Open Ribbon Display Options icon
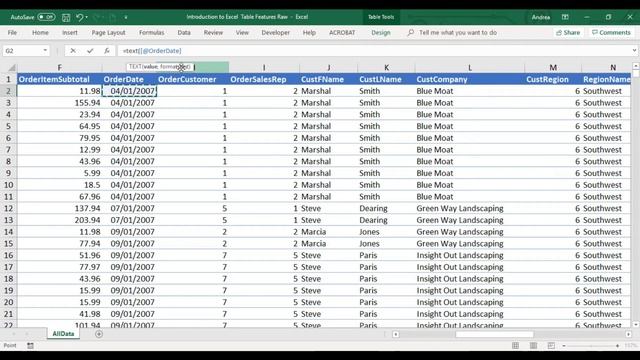 [565, 17]
